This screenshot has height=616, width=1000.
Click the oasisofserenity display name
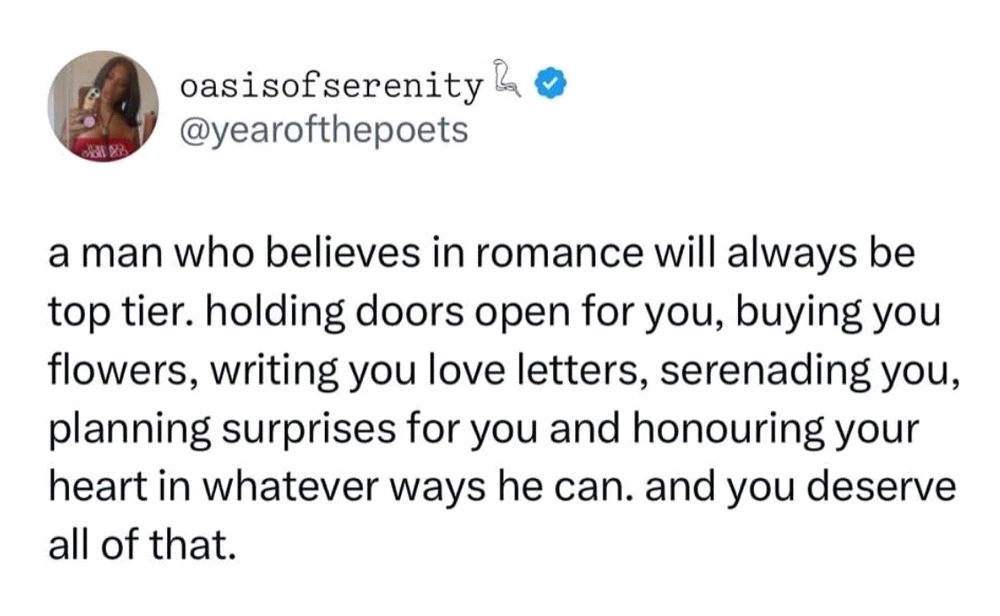pos(331,85)
